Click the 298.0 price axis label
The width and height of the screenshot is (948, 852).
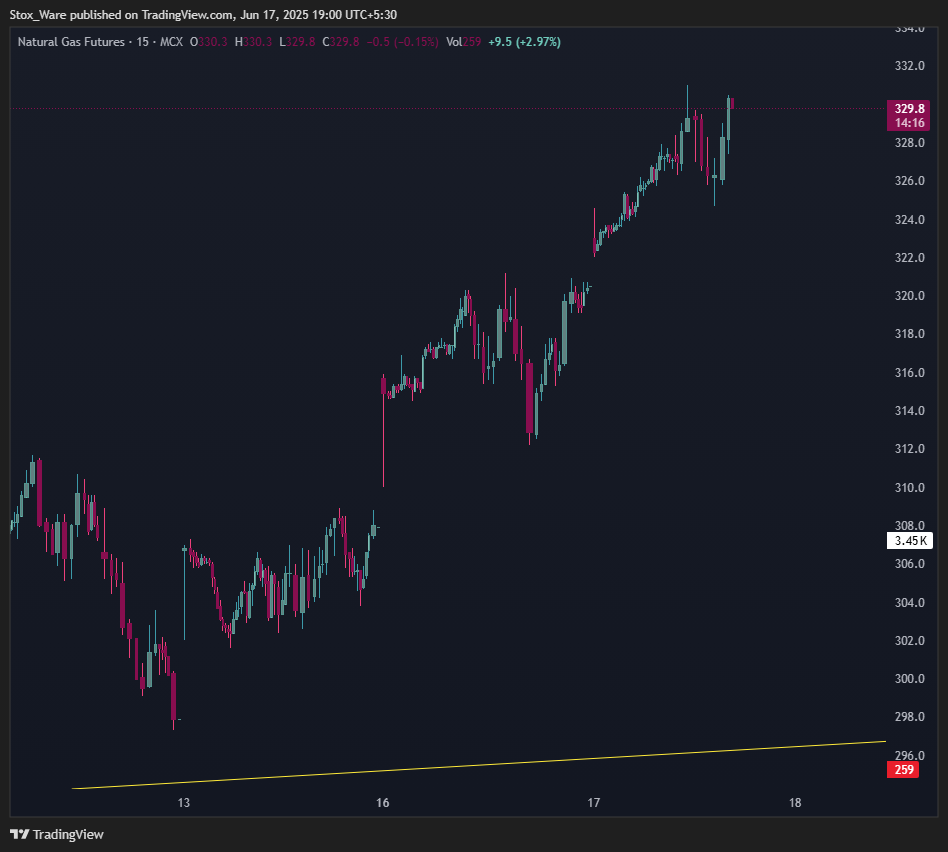[909, 717]
